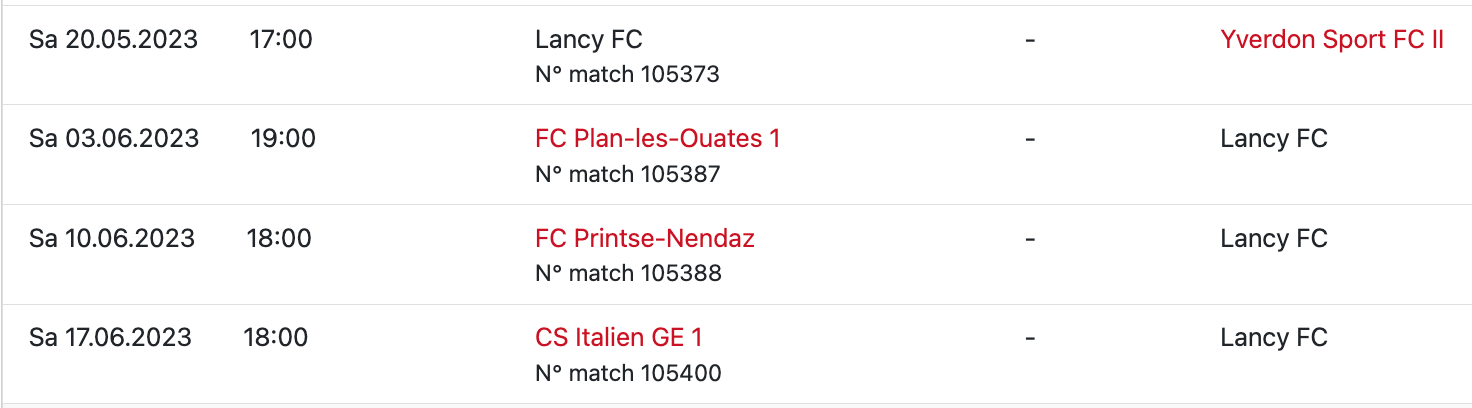Open the FC Printse-Nendaz team link

[x=645, y=238]
